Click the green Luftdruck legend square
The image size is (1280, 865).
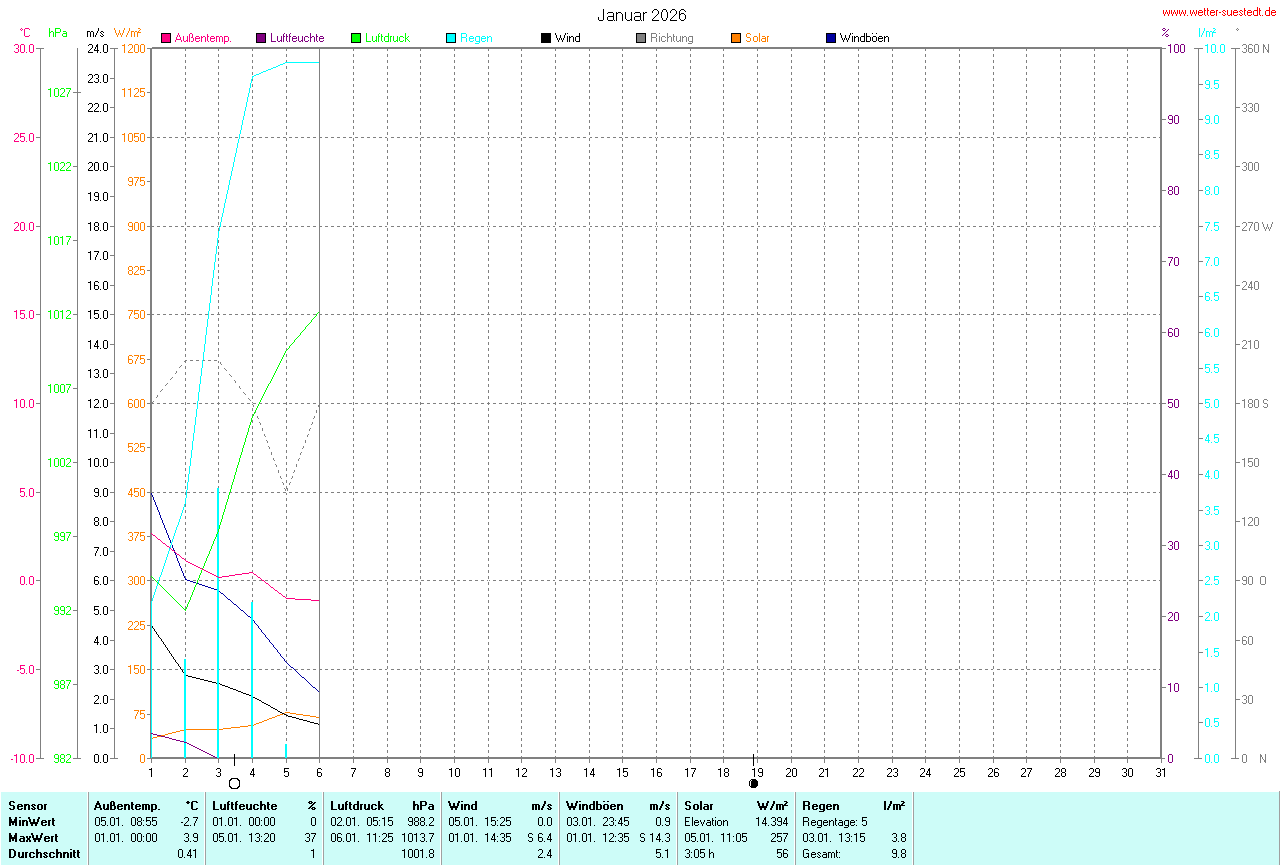point(356,38)
